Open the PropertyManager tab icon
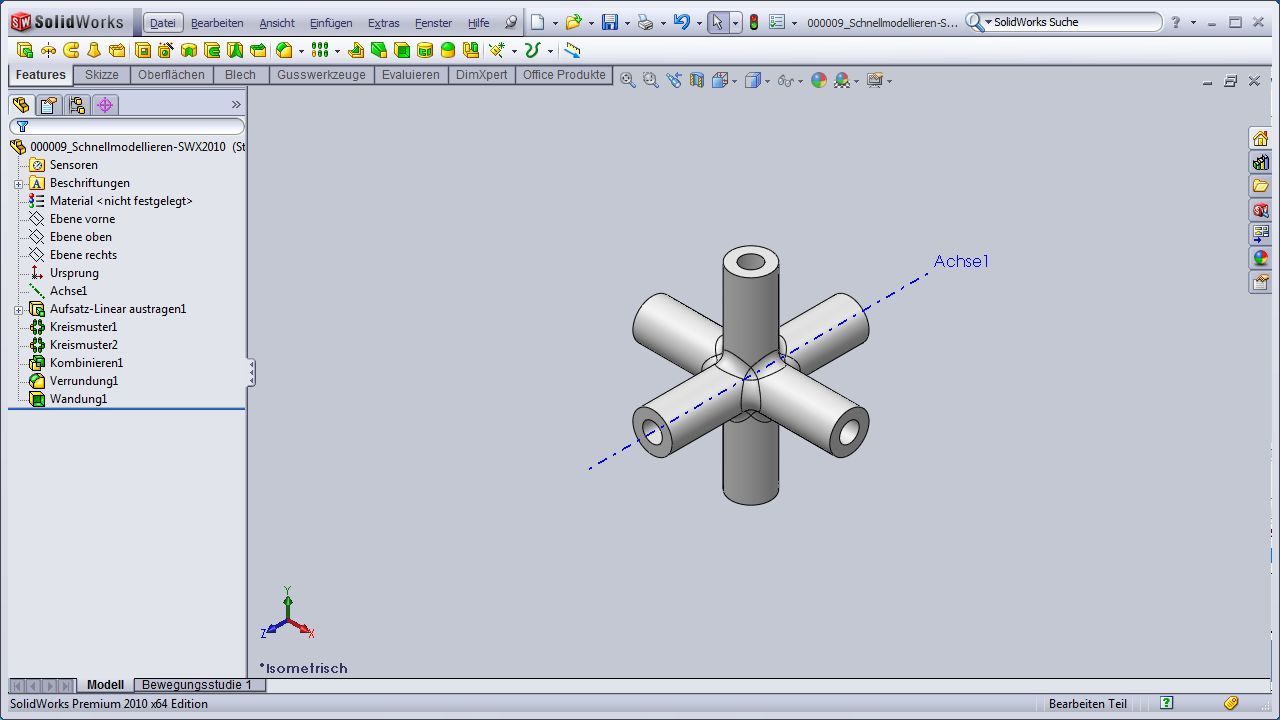Screen dimensions: 1280x720 point(48,105)
